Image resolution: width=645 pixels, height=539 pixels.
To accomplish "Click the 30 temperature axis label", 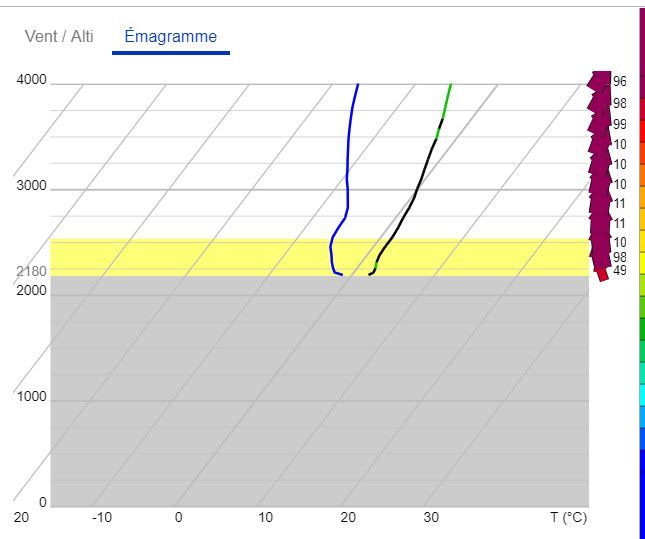I will point(431,517).
